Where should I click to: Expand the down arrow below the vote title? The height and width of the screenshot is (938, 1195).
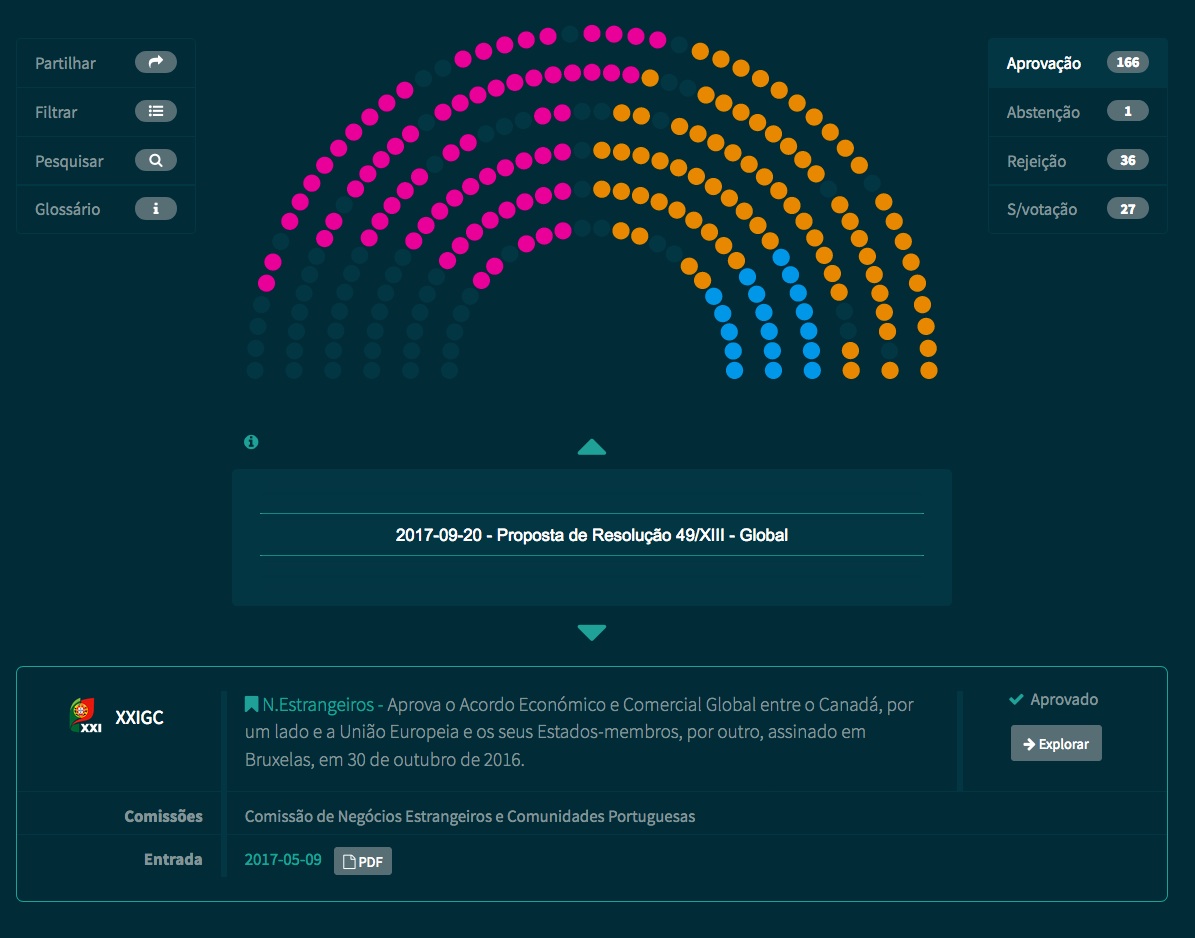[592, 632]
